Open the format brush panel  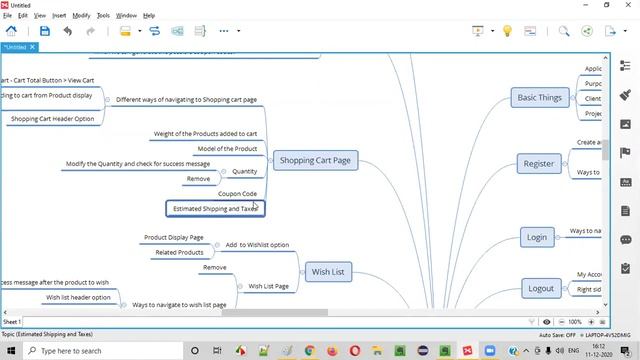point(625,95)
